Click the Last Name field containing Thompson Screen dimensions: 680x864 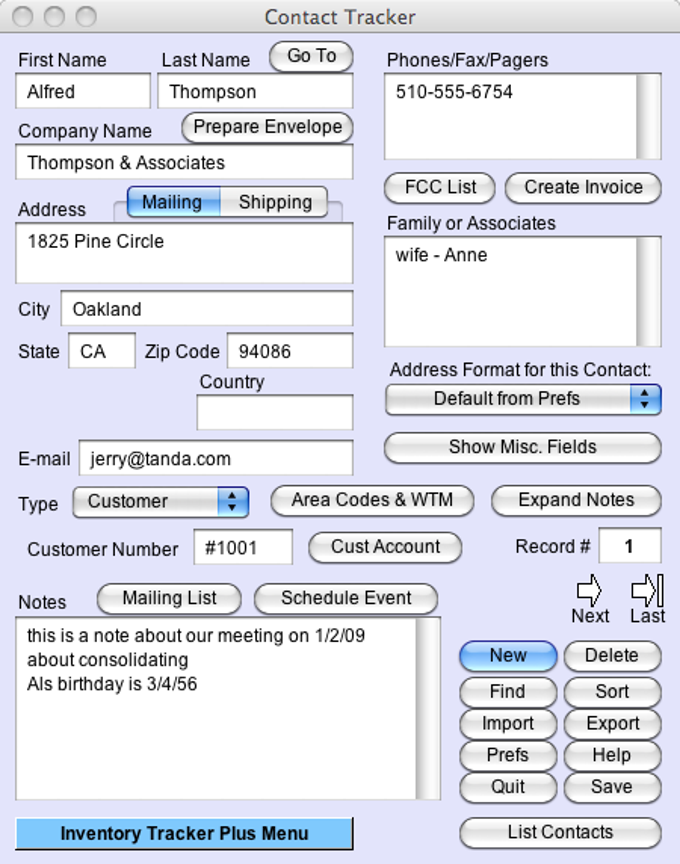pyautogui.click(x=255, y=91)
